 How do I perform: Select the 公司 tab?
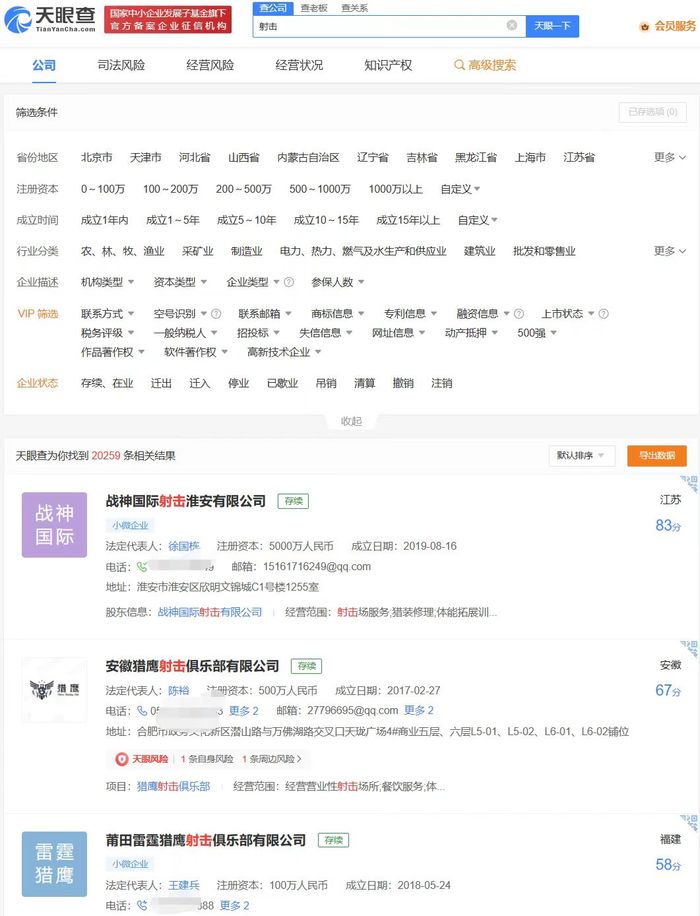pyautogui.click(x=44, y=65)
